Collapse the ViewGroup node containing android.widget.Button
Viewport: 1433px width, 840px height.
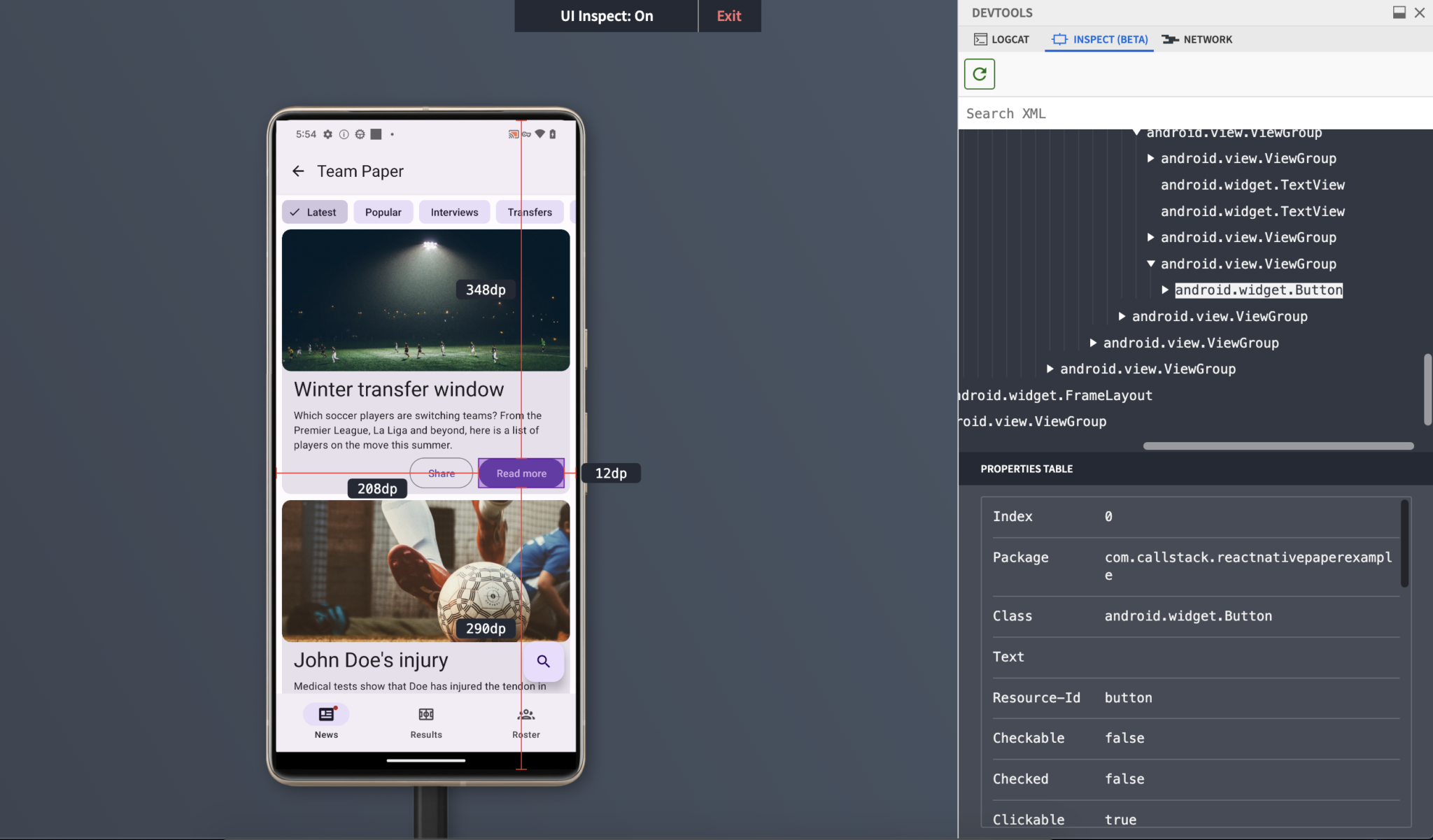(1152, 264)
